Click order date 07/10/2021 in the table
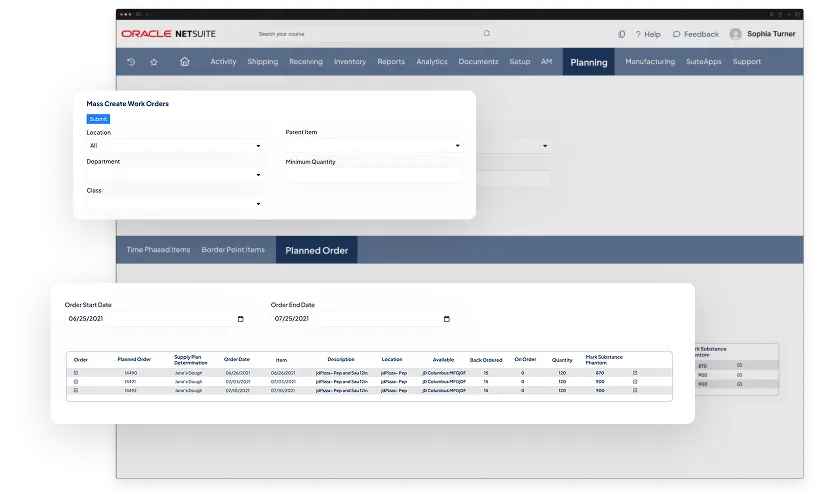 [x=237, y=390]
